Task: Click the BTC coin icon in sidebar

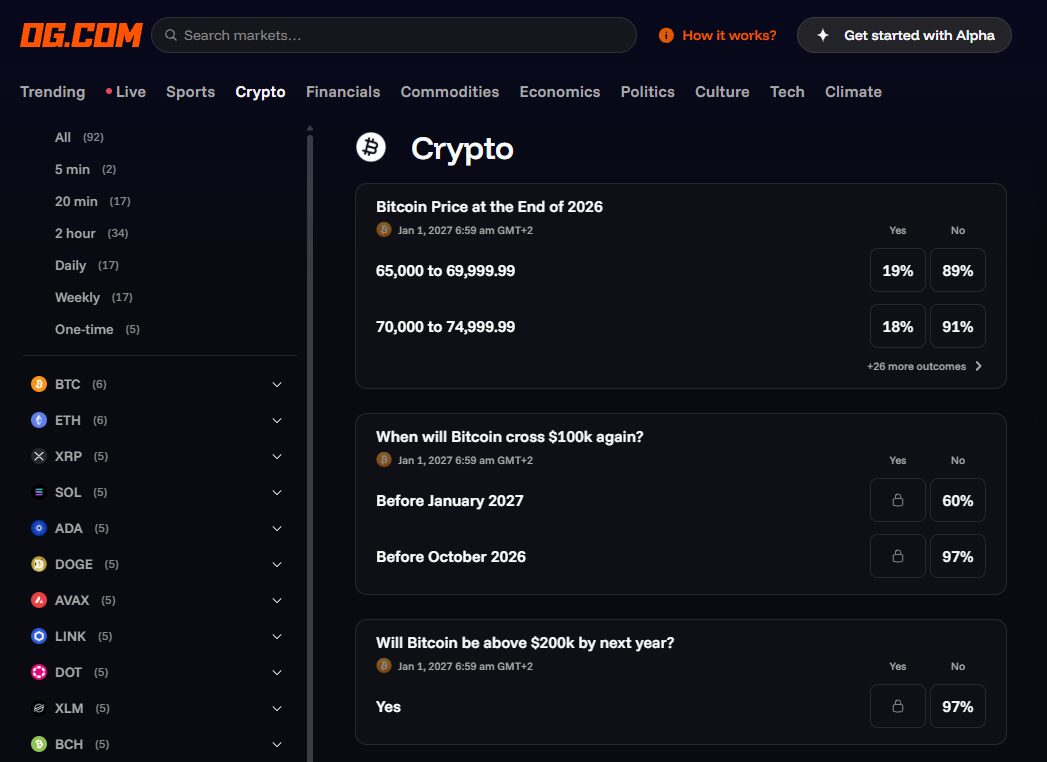Action: point(39,384)
